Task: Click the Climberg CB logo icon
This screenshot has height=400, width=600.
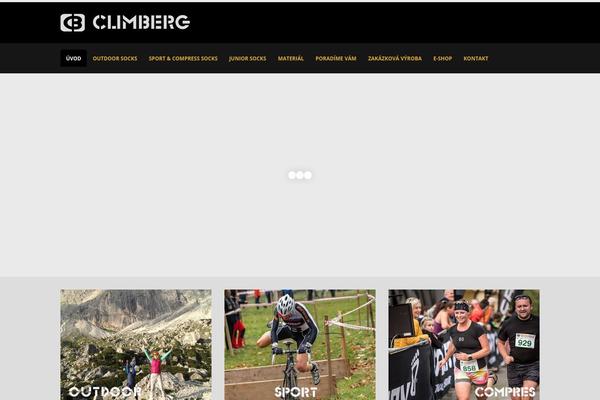Action: point(72,23)
